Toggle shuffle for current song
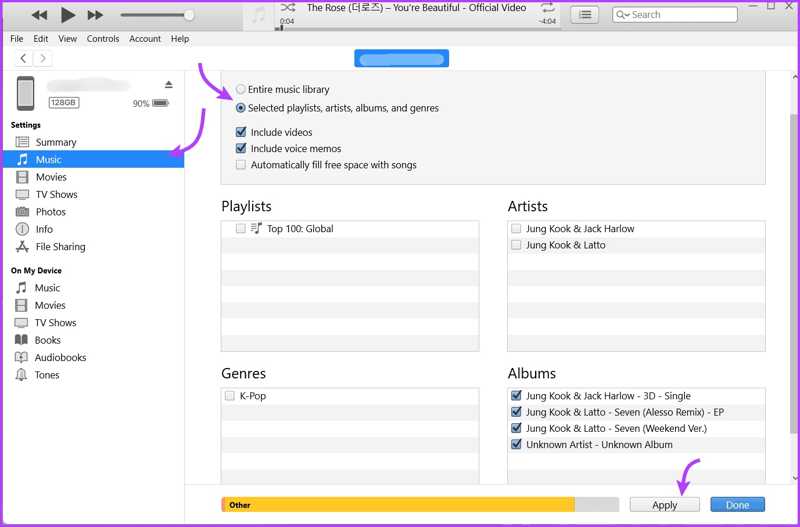The width and height of the screenshot is (800, 527). pyautogui.click(x=288, y=8)
